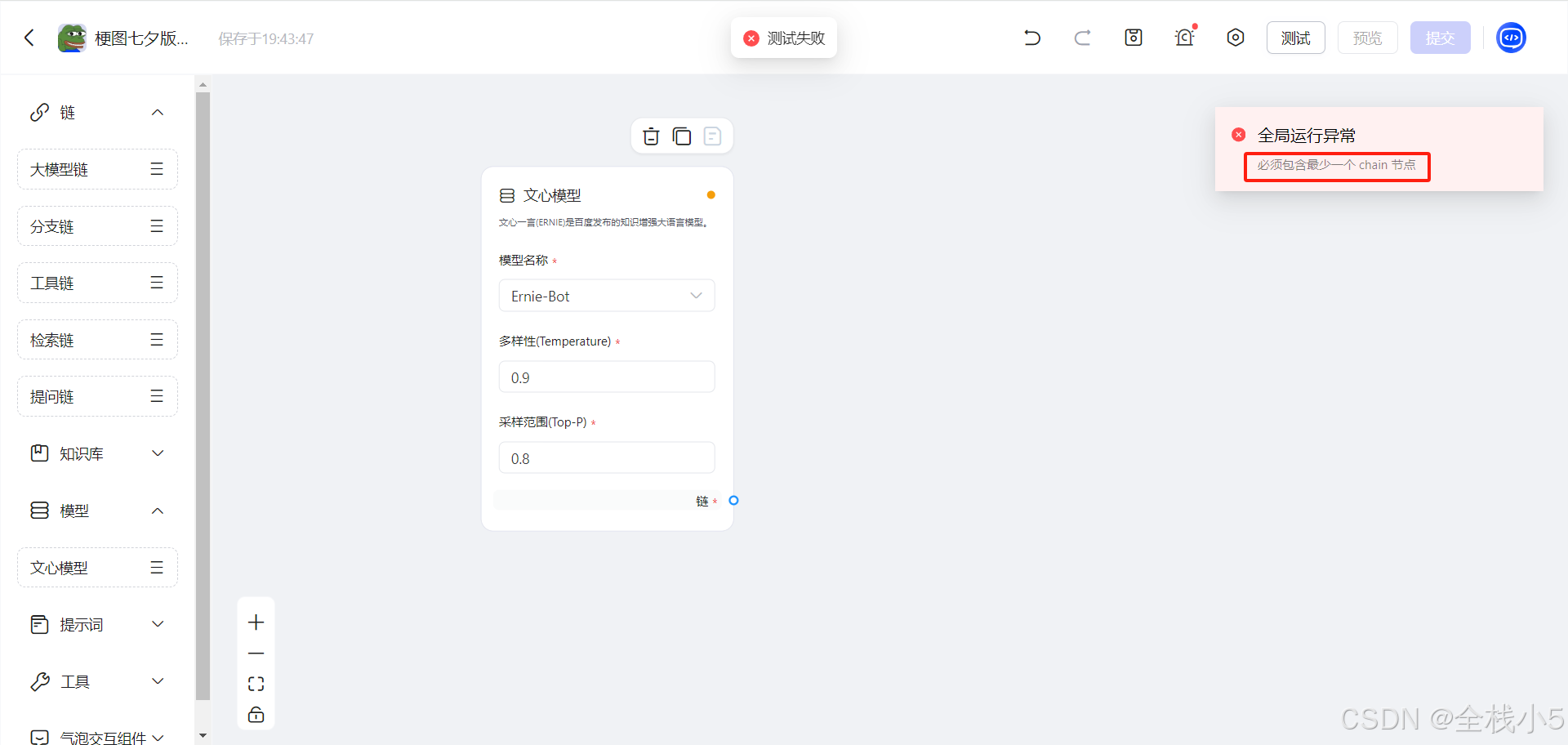Click the sidebar scroll up arrow
The width and height of the screenshot is (1568, 745).
[203, 84]
